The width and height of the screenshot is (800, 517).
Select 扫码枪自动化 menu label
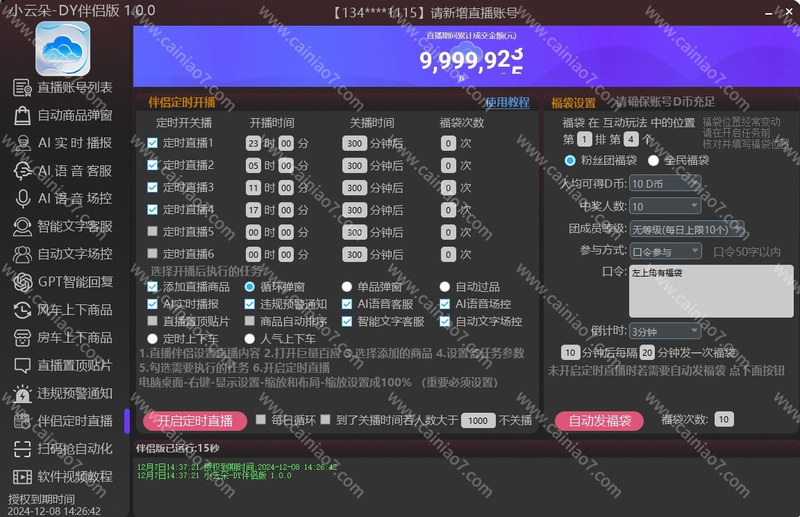(74, 449)
